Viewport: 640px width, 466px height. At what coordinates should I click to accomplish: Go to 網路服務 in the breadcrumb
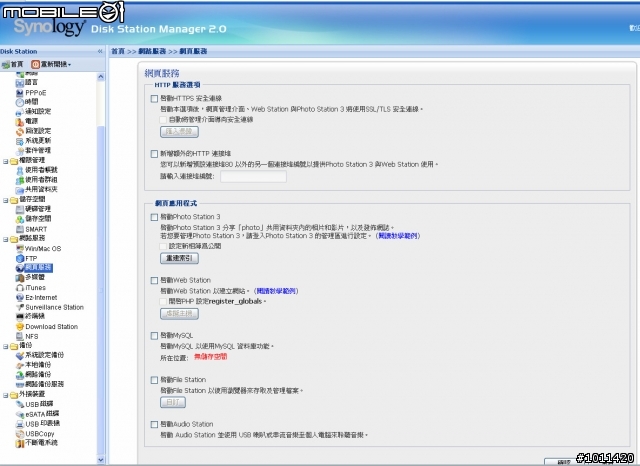click(152, 51)
